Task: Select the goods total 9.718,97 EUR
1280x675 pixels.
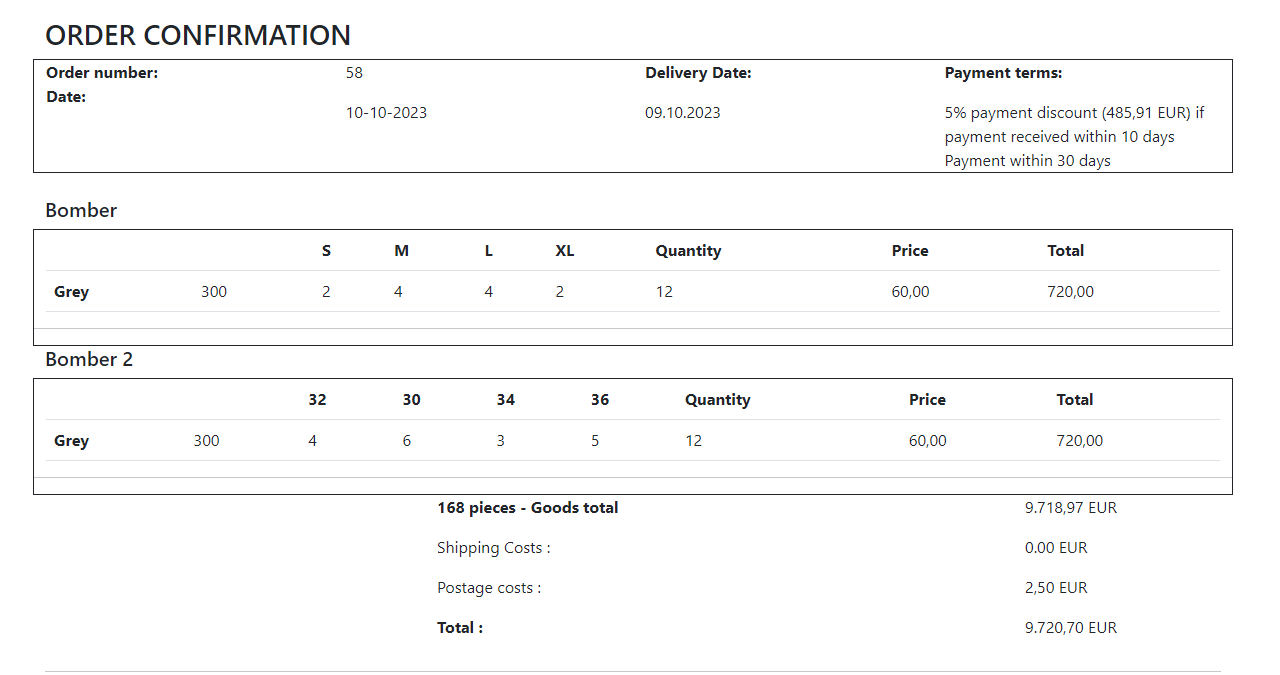Action: [1070, 508]
